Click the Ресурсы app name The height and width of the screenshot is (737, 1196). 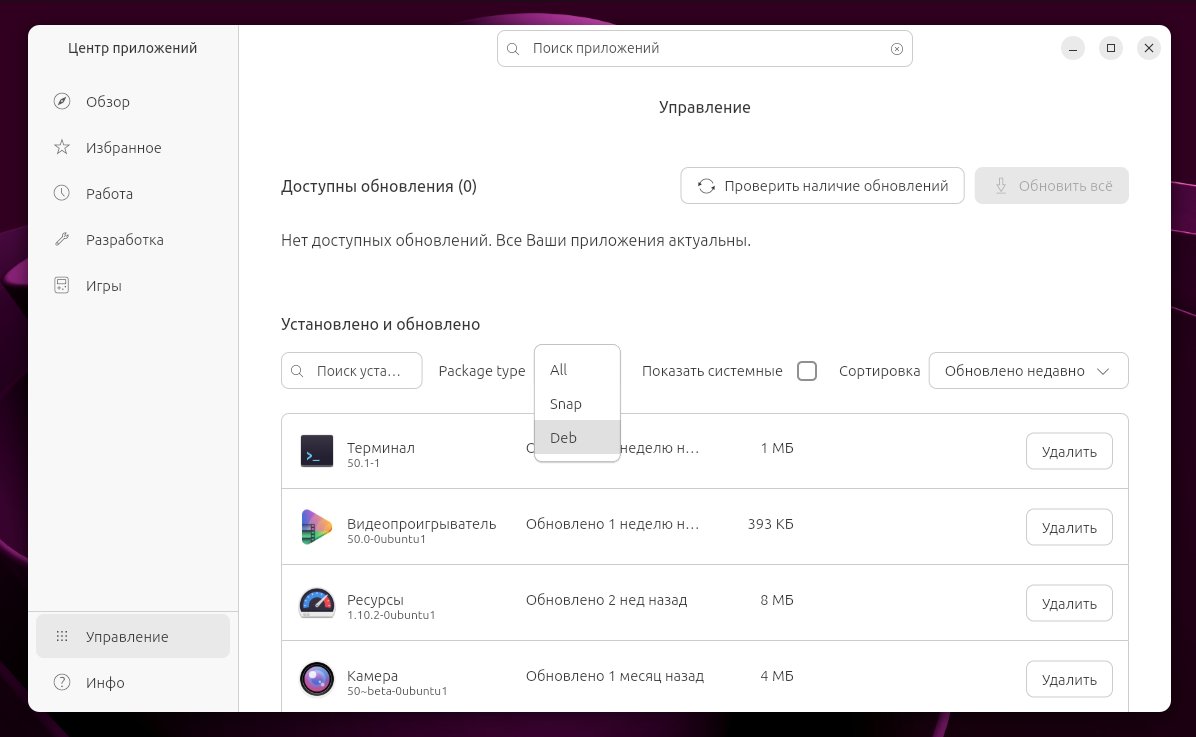pos(375,600)
